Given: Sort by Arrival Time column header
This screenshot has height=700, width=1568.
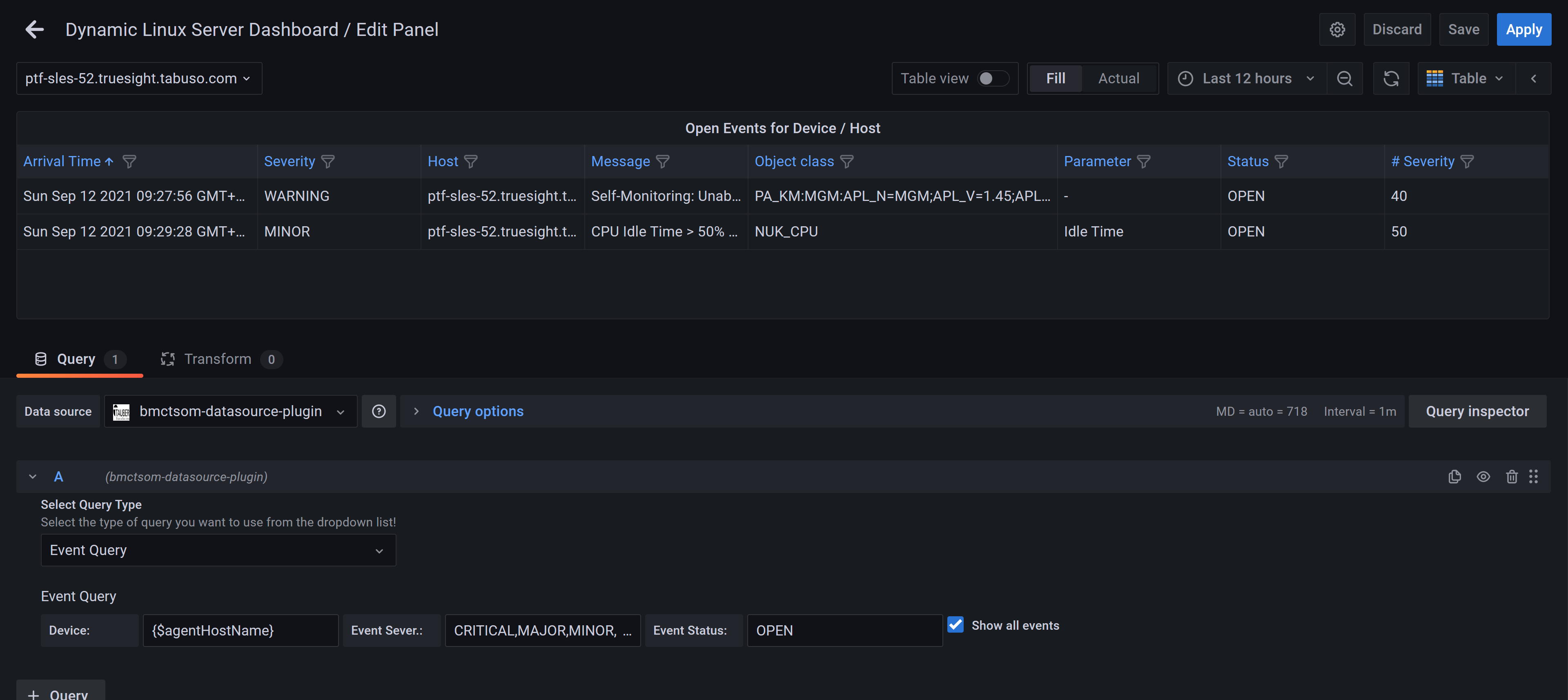Looking at the screenshot, I should [62, 161].
